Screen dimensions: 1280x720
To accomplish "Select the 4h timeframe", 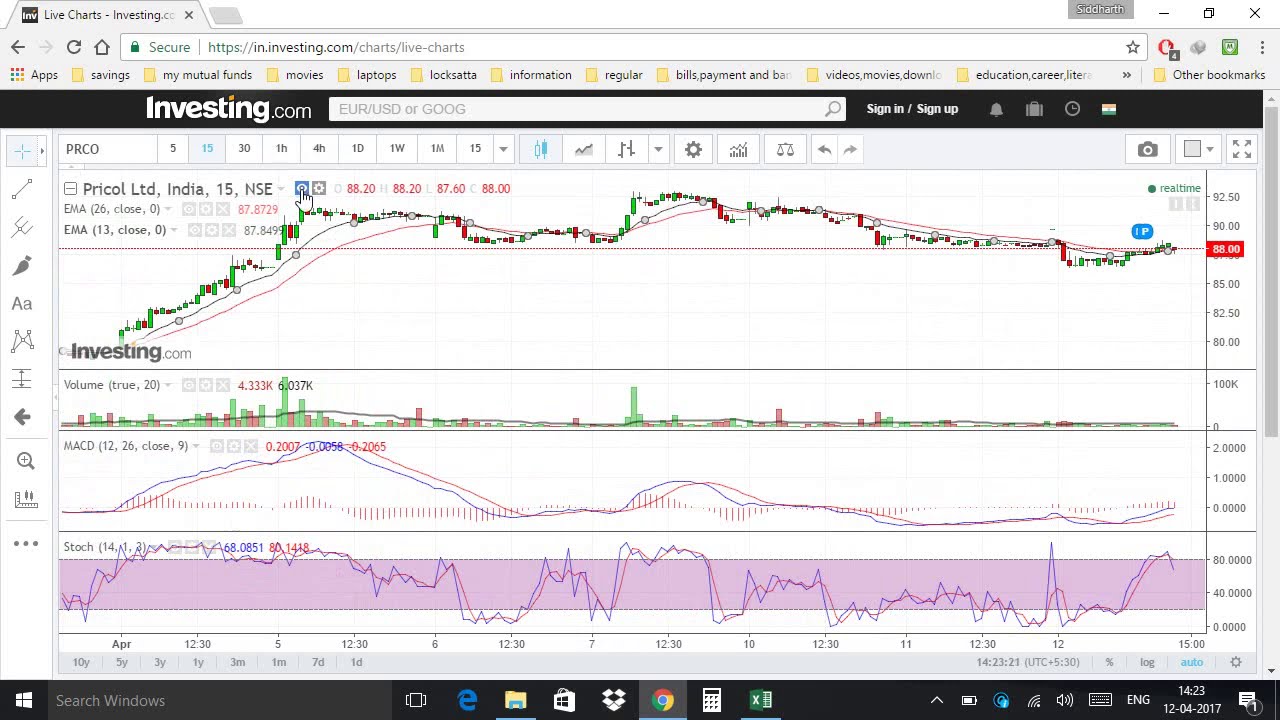I will [319, 149].
